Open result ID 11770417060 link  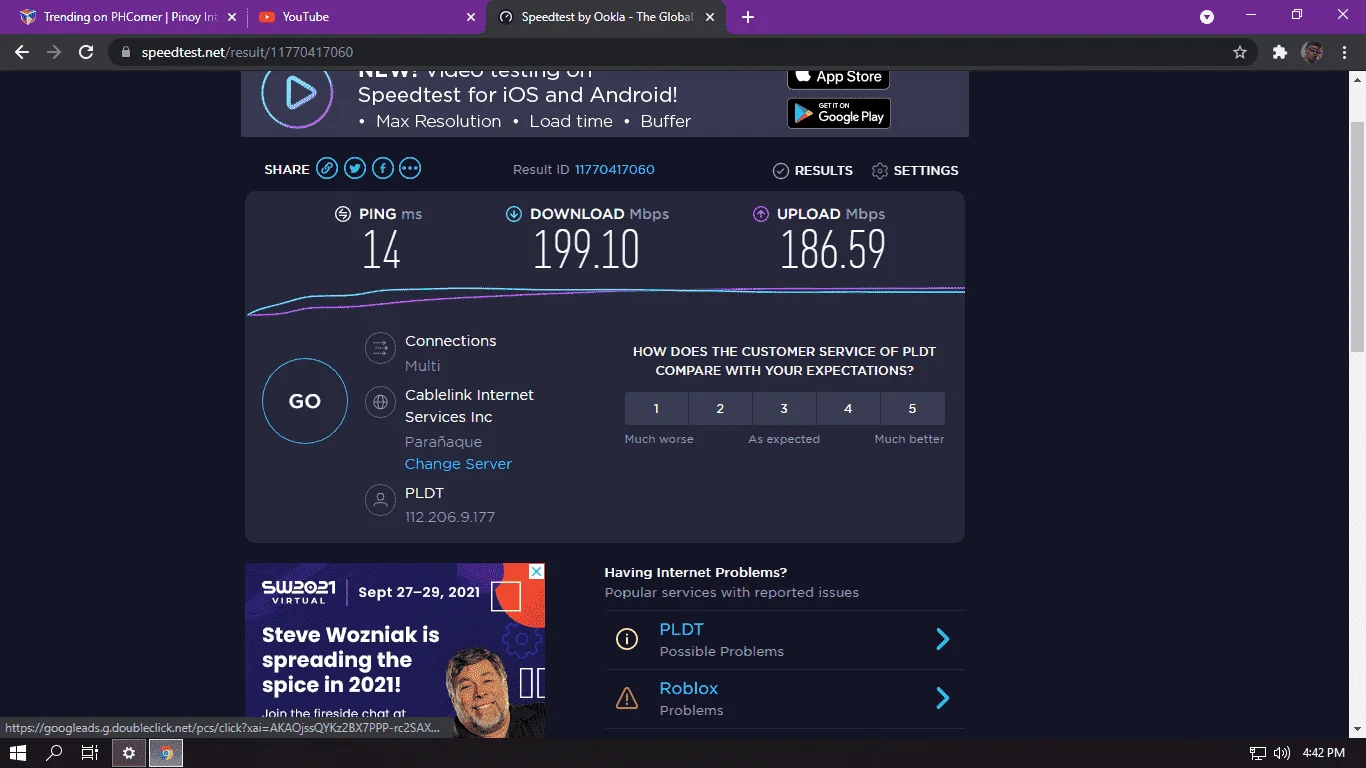614,170
